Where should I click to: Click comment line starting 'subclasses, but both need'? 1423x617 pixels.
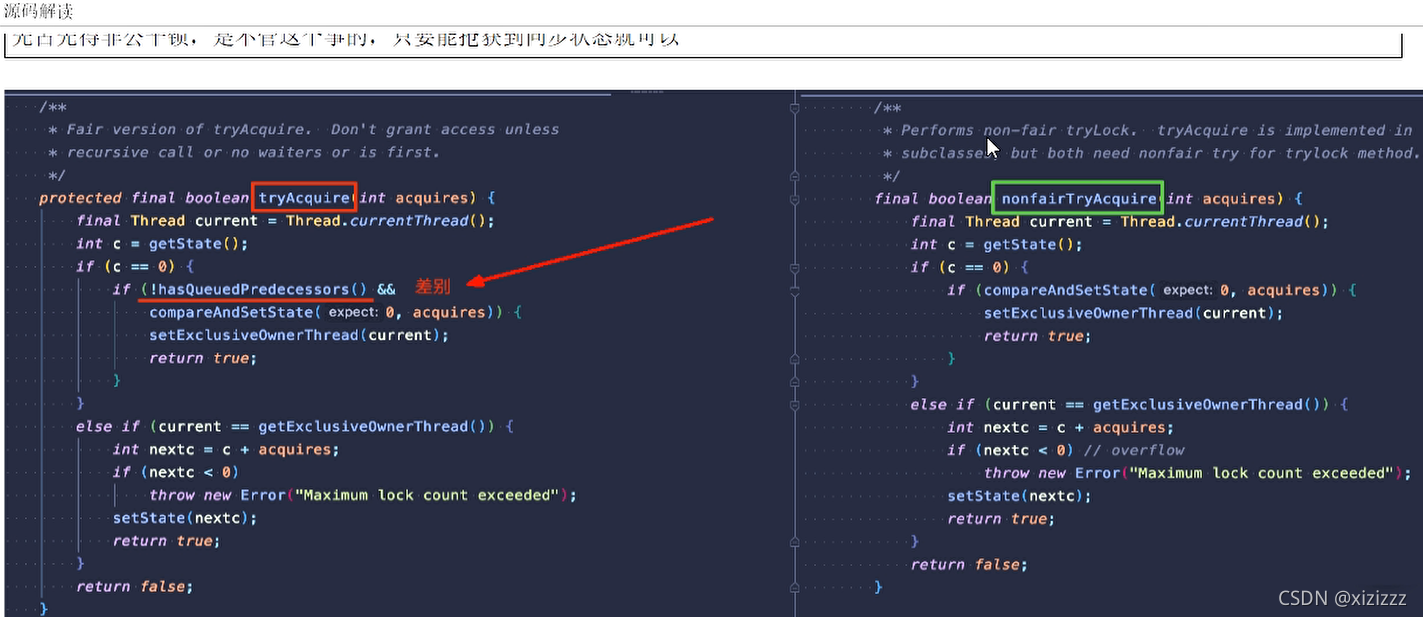coord(1160,153)
